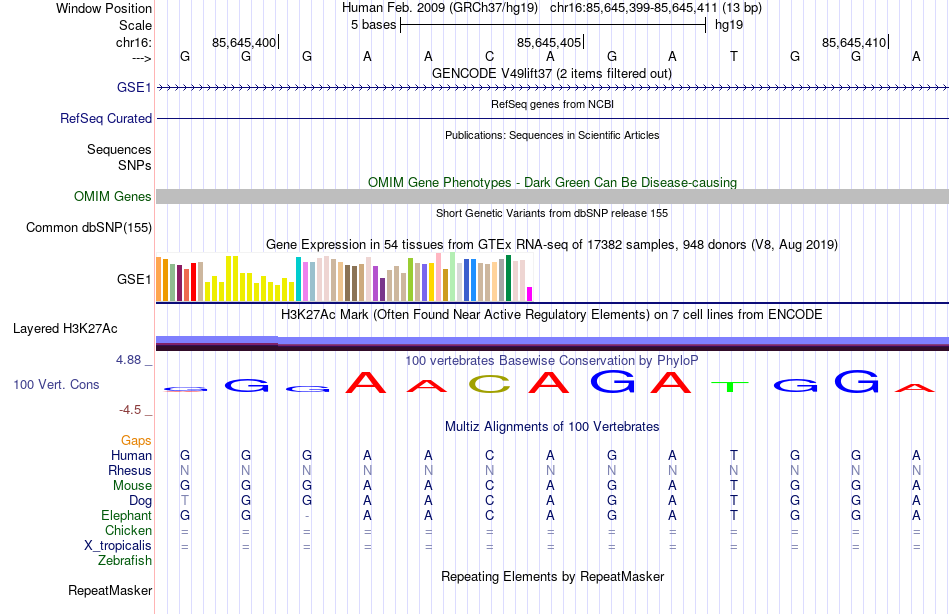Select the X_tropicalis species row label

(x=118, y=546)
